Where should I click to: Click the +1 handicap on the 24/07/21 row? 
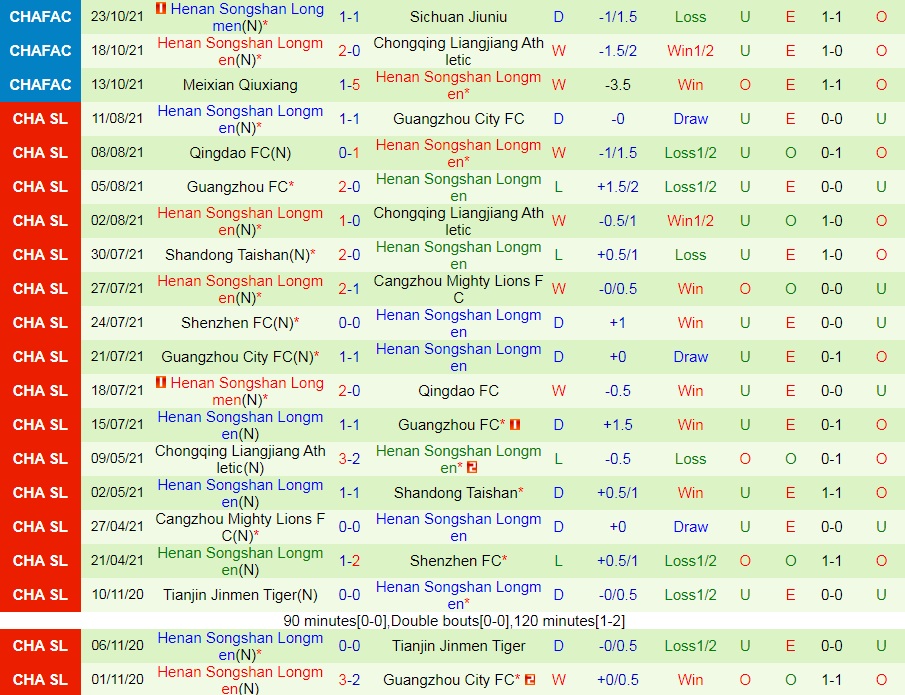pyautogui.click(x=618, y=323)
